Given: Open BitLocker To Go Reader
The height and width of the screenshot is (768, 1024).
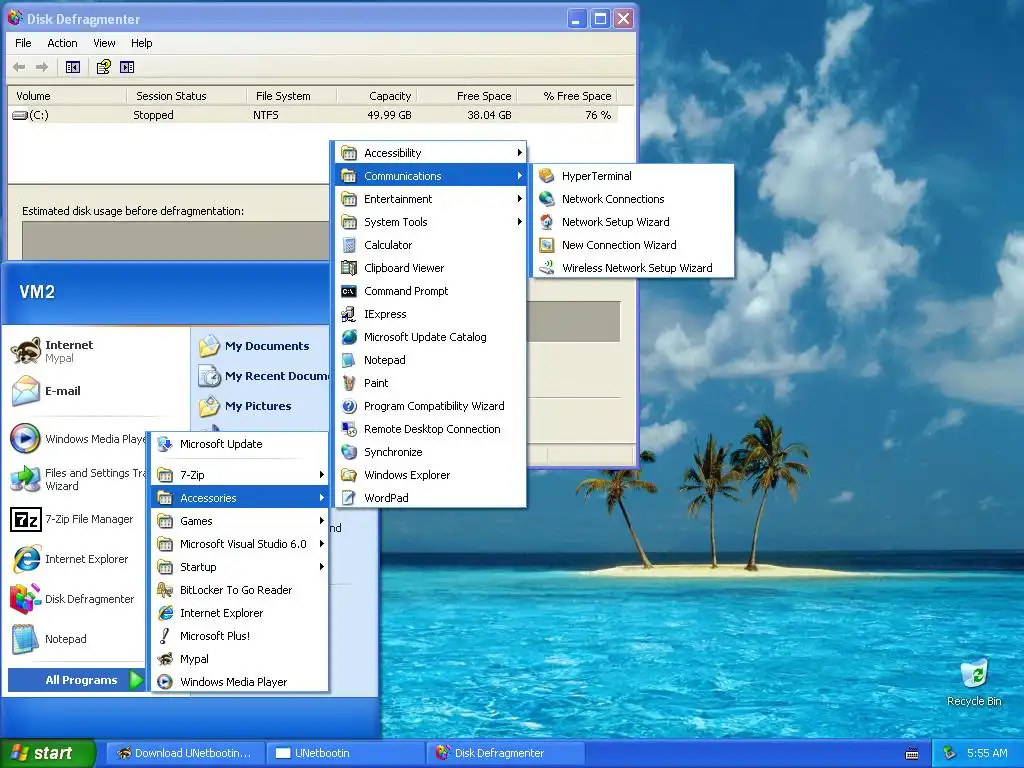Looking at the screenshot, I should (240, 590).
